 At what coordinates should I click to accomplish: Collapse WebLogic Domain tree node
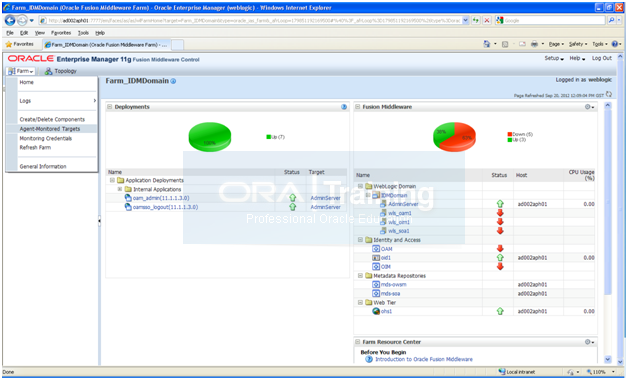360,186
